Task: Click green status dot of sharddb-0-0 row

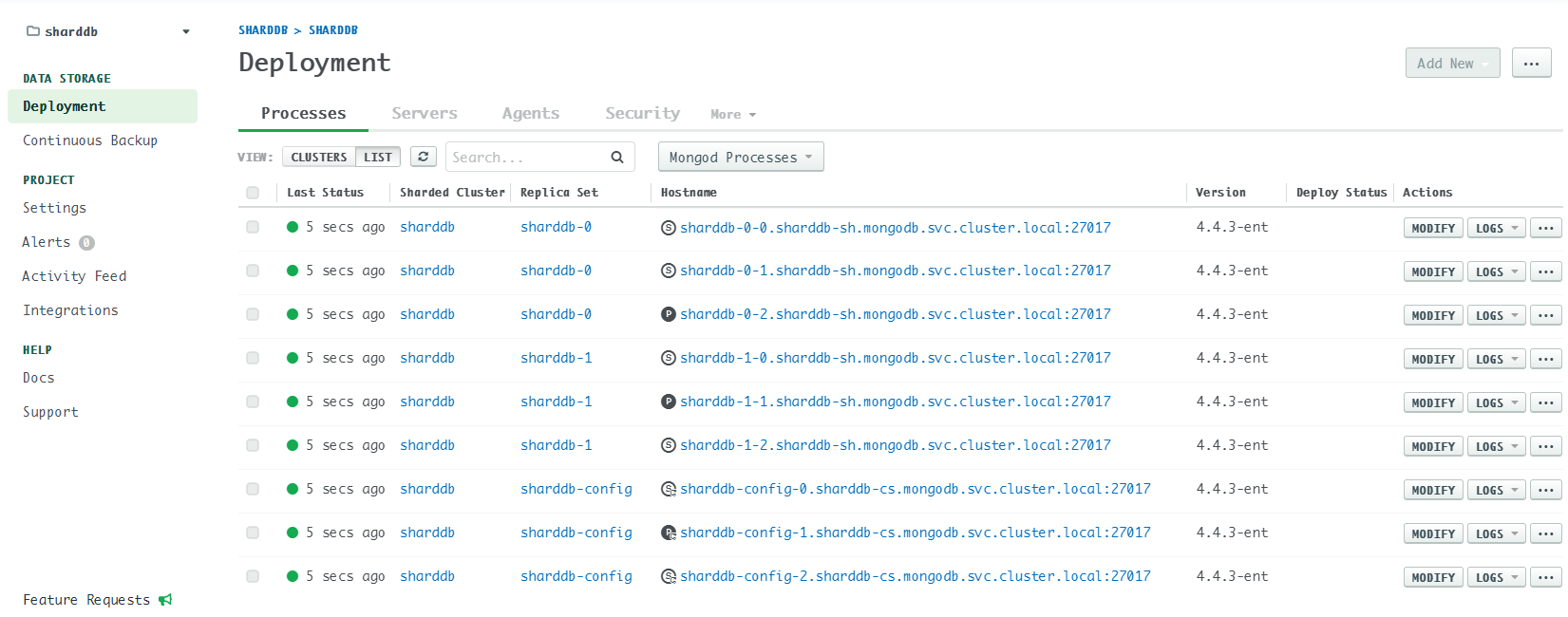Action: tap(293, 227)
